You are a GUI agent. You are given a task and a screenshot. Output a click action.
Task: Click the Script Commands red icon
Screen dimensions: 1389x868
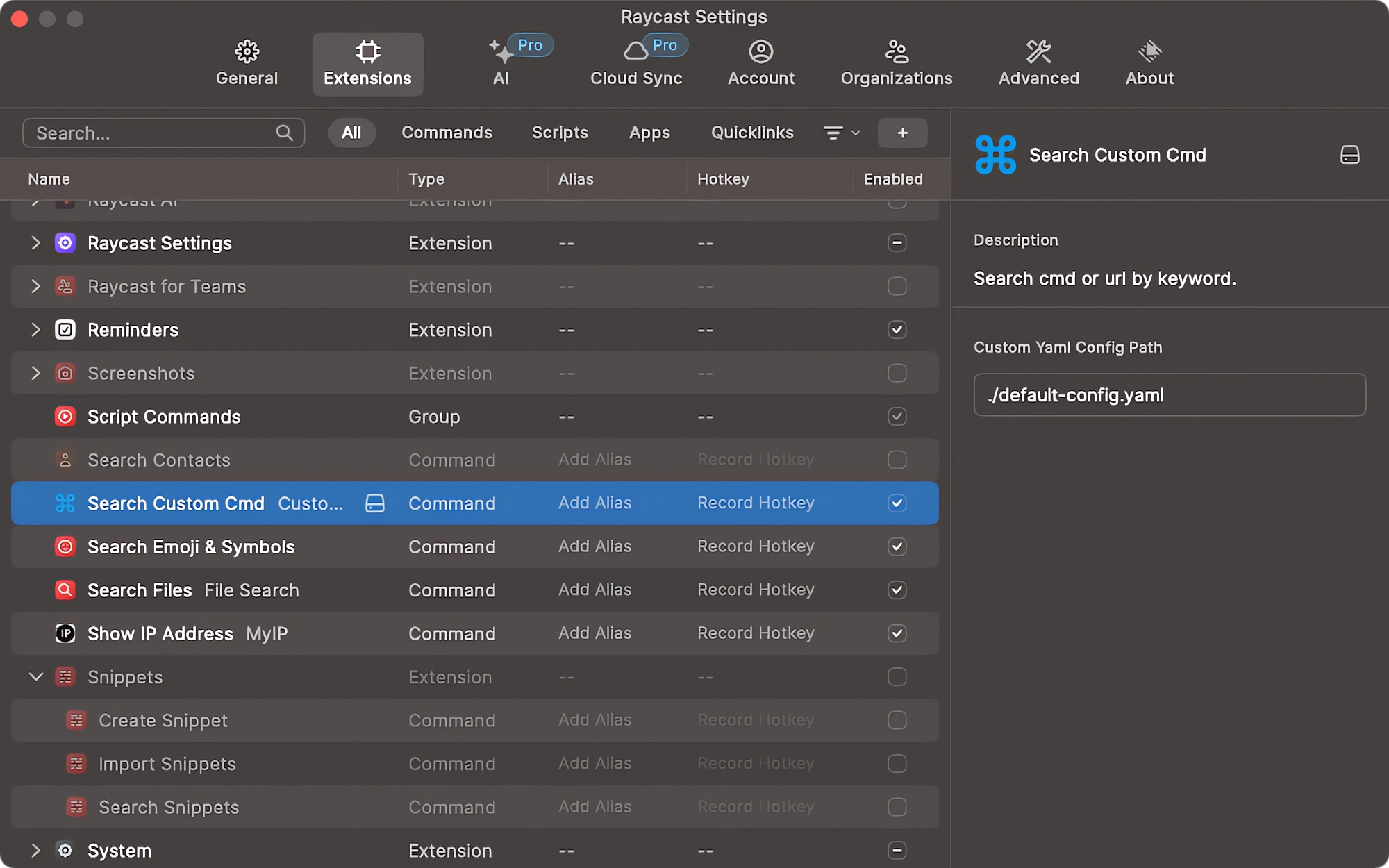pyautogui.click(x=65, y=417)
